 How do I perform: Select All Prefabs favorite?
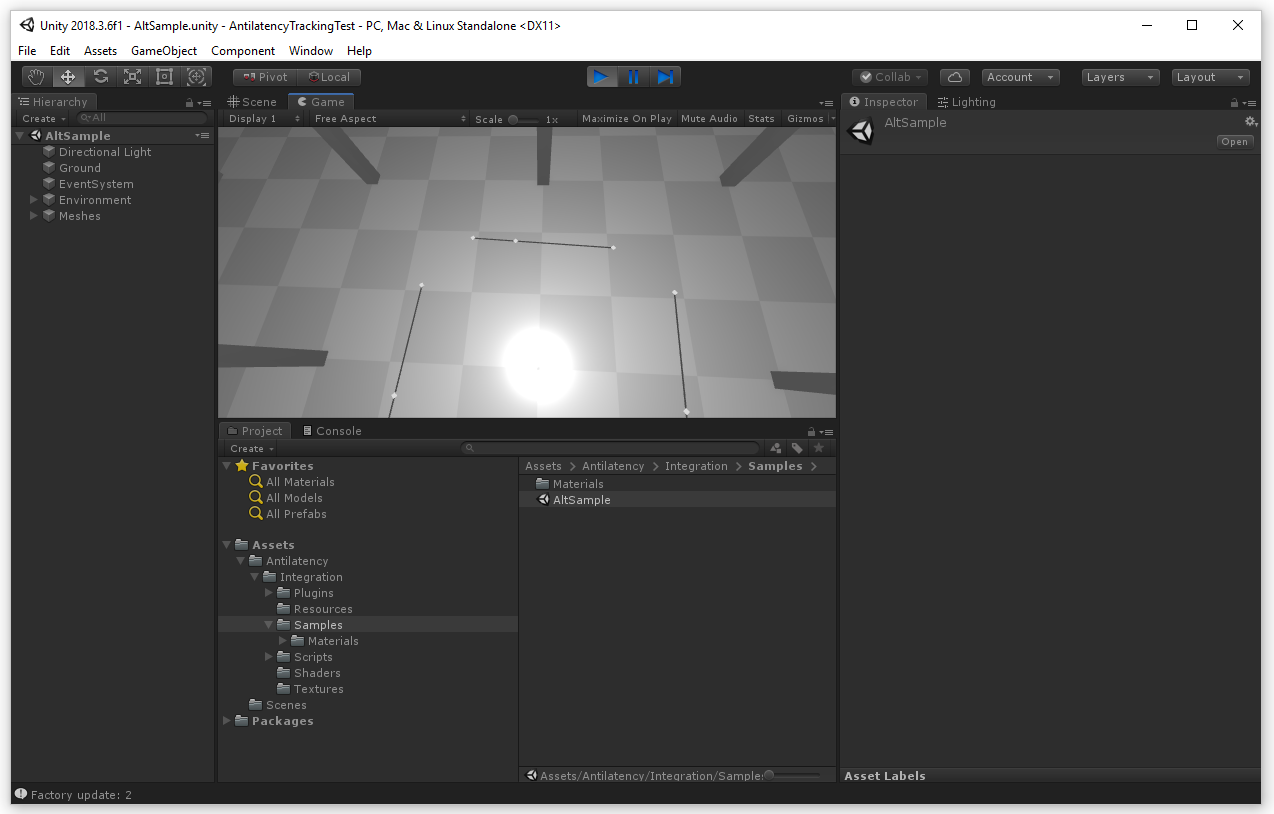tap(296, 514)
